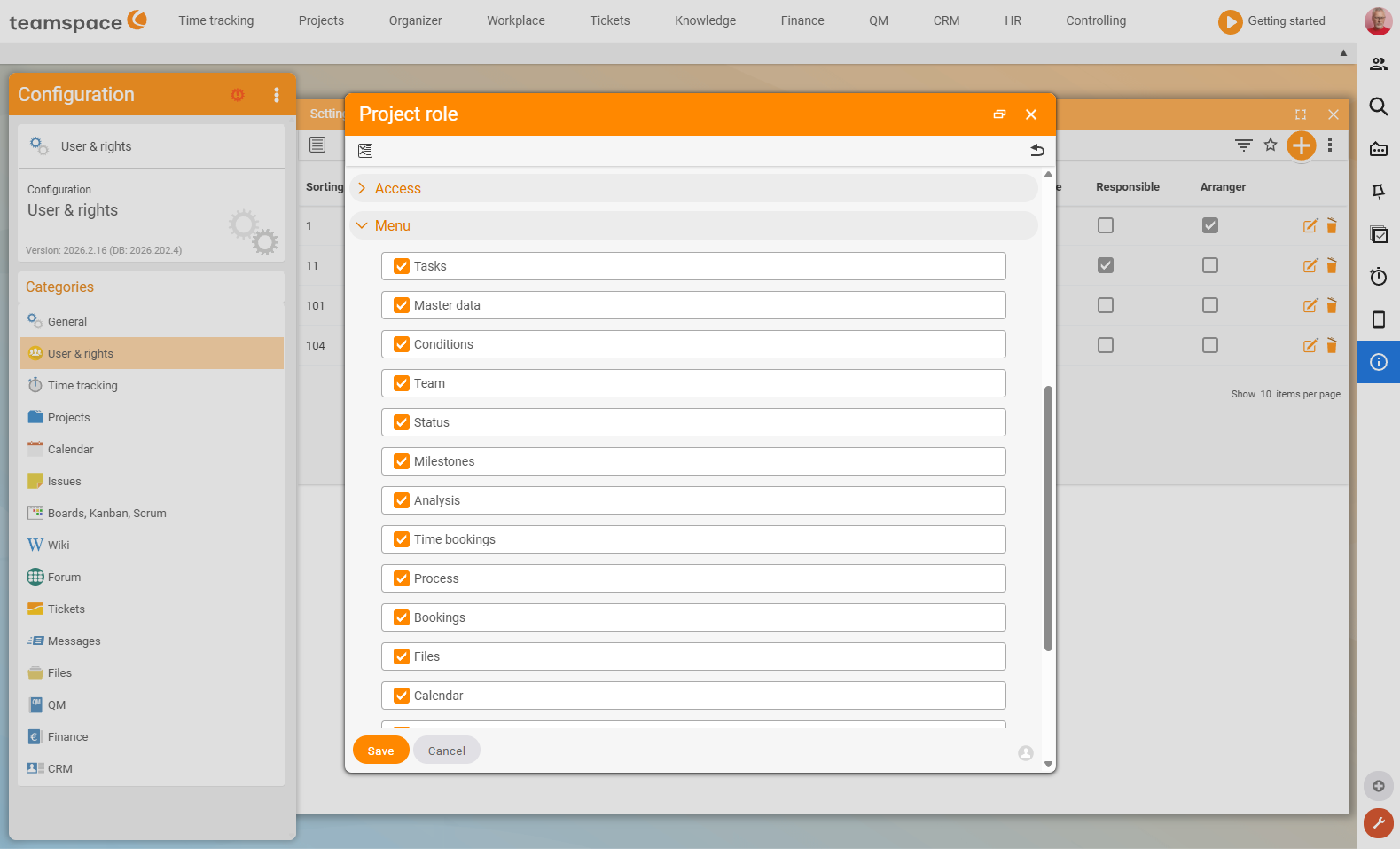1400x849 pixels.
Task: Click the delete trash icon in row 104
Action: (1332, 346)
